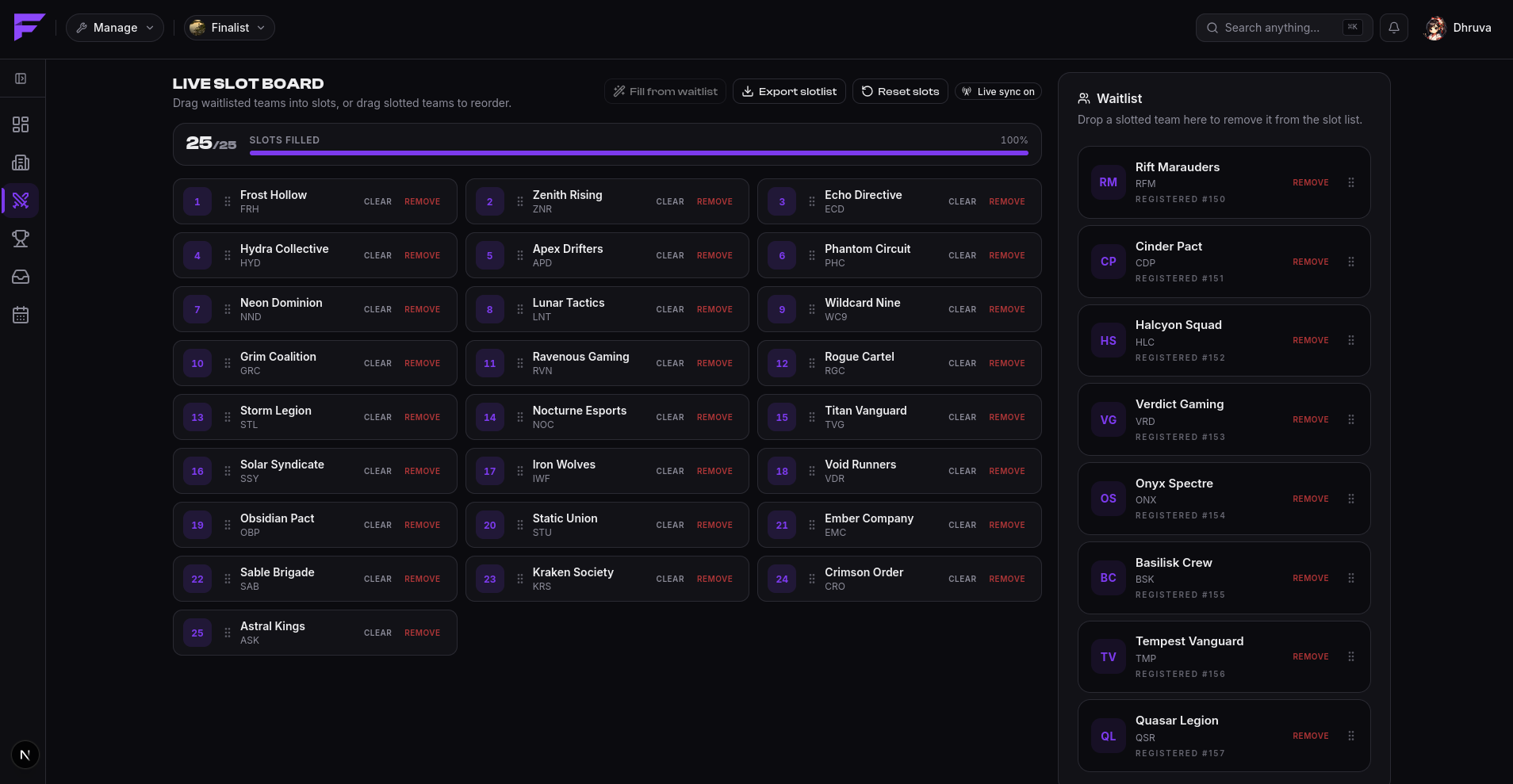Screen dimensions: 1513x784
Task: Click the Apex Drifters team name
Action: pos(568,249)
